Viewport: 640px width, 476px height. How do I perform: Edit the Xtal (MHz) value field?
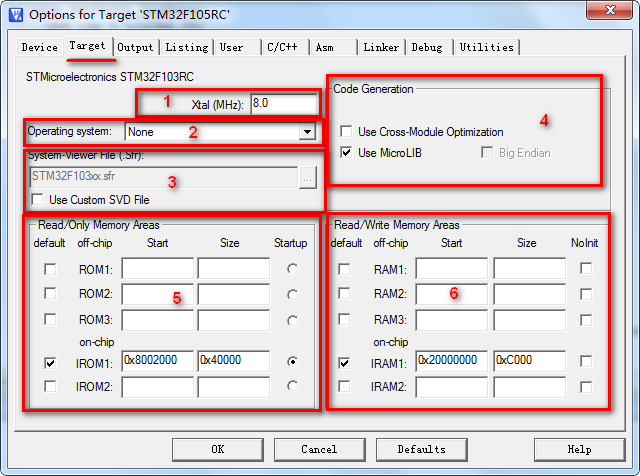point(284,103)
